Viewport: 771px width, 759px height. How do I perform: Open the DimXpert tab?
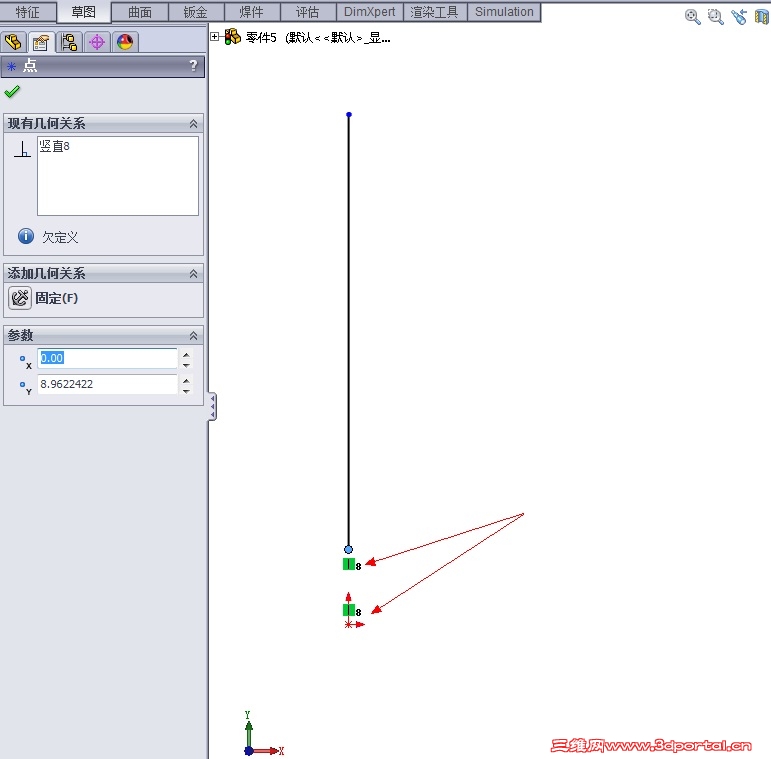369,12
